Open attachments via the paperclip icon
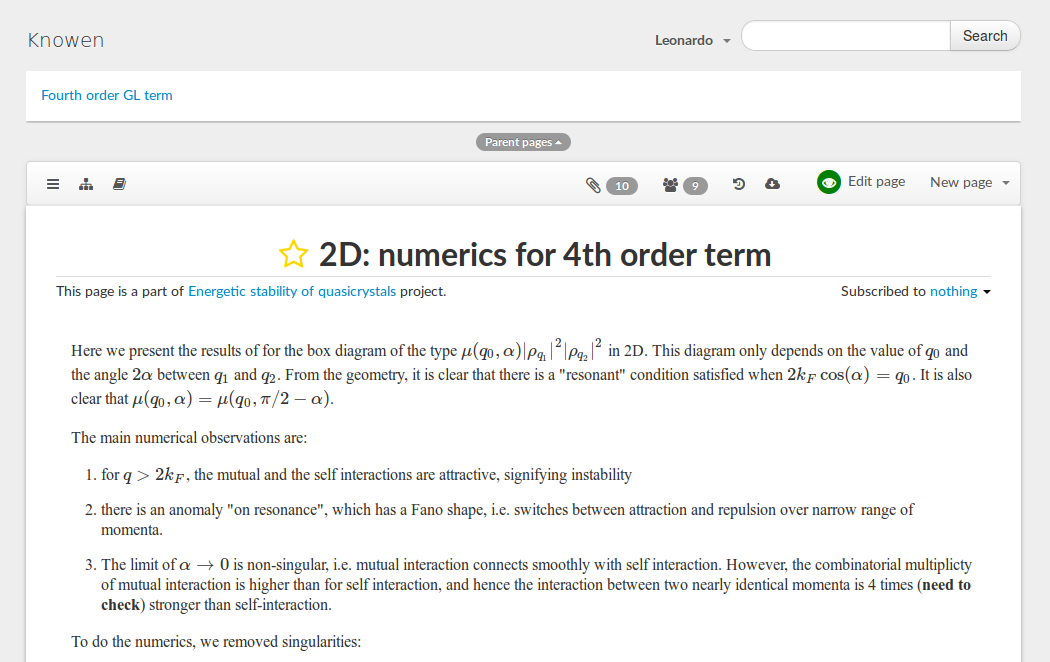This screenshot has height=662, width=1050. tap(593, 185)
